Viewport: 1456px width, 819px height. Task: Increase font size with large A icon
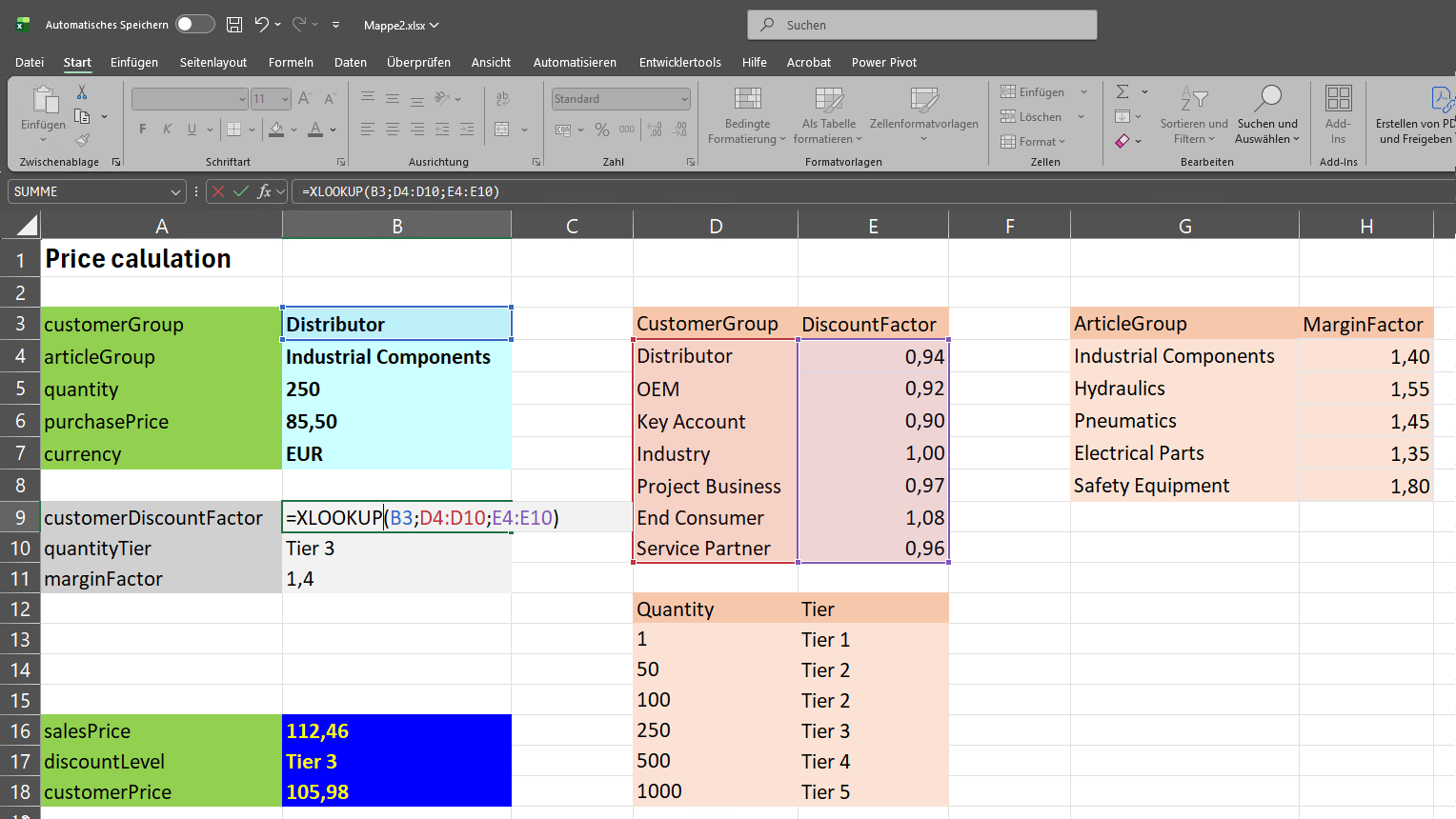click(305, 98)
